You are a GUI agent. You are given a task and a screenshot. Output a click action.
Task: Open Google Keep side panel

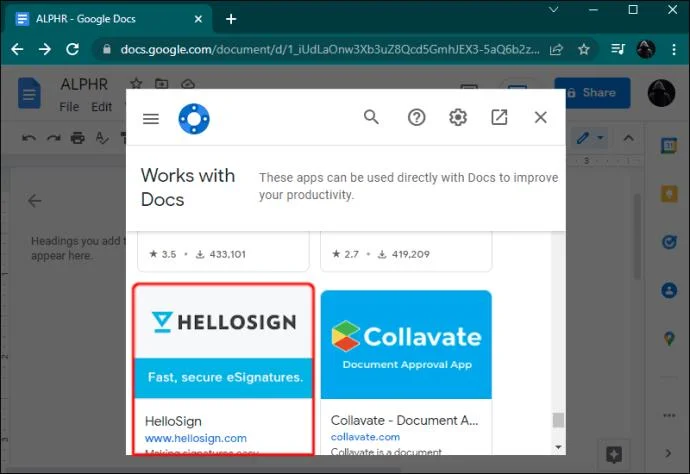[669, 194]
